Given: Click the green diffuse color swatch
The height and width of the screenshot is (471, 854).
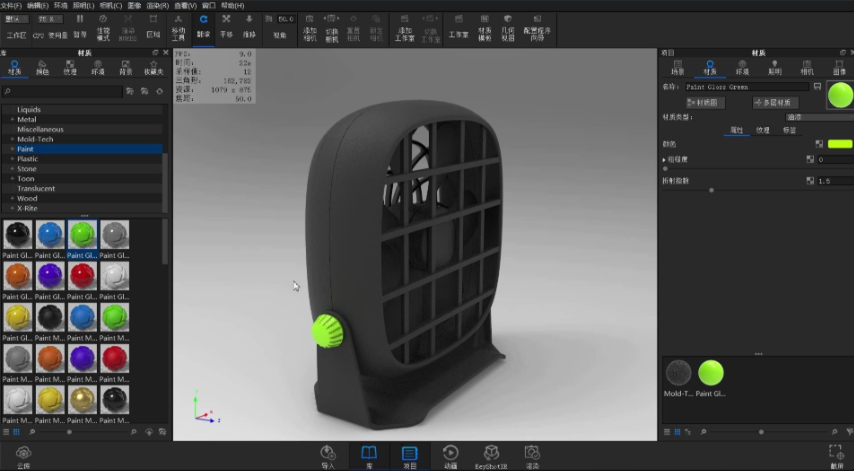Looking at the screenshot, I should click(839, 144).
